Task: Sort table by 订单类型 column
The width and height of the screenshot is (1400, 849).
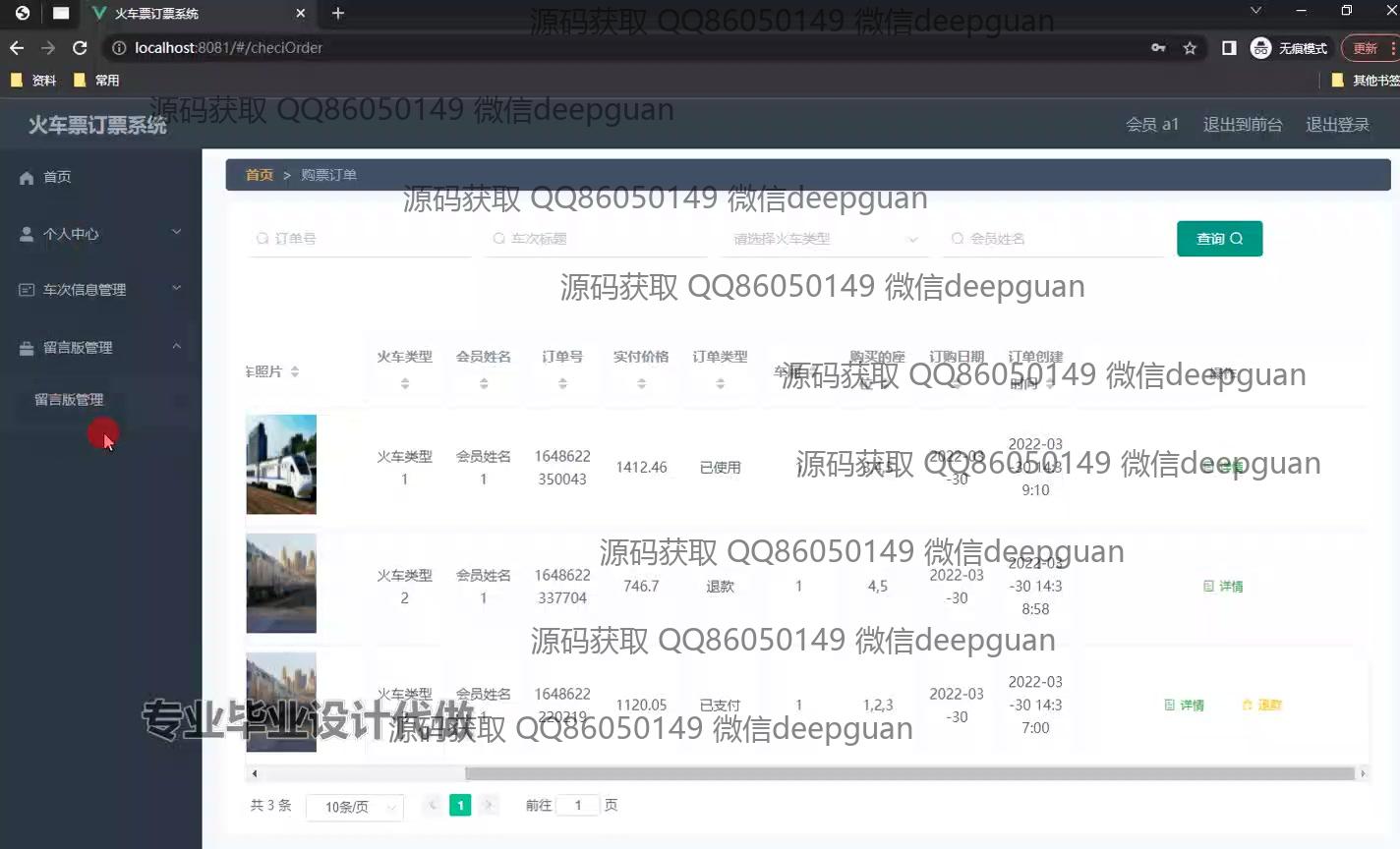Action: click(x=721, y=383)
